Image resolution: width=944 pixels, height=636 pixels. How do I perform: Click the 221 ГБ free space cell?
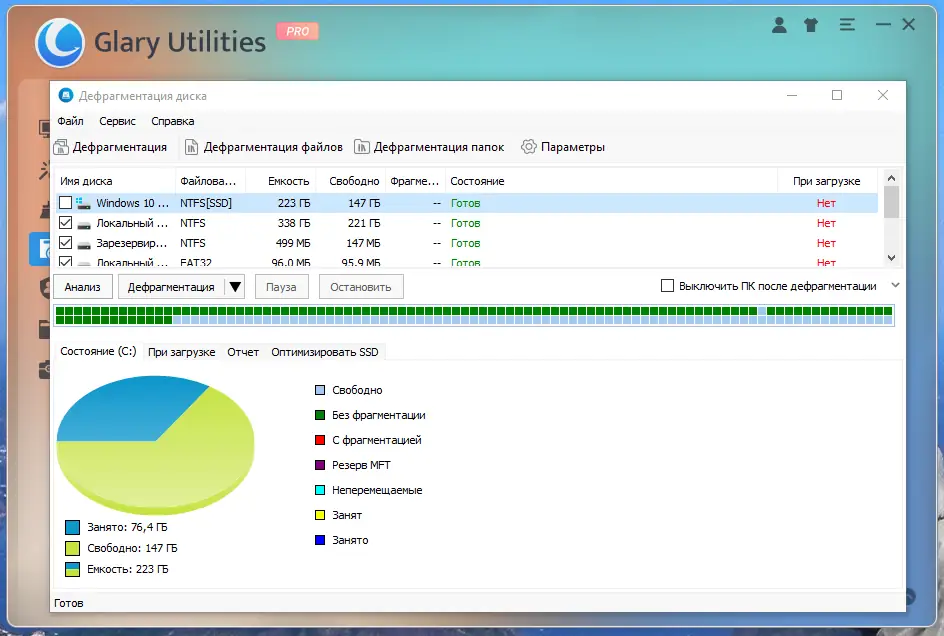[364, 223]
